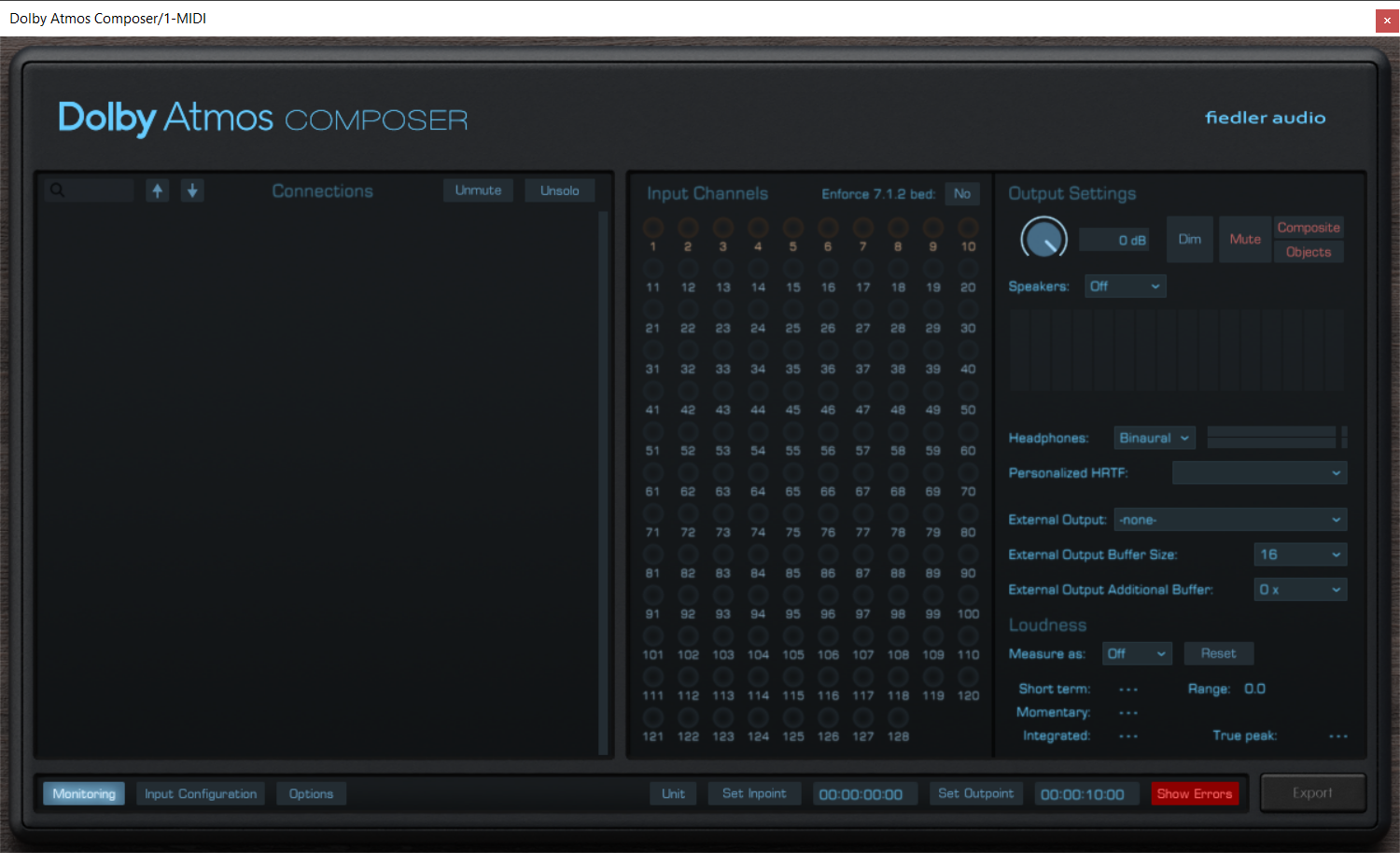Viewport: 1400px width, 853px height.
Task: Click the Connections list scrollbar
Action: [x=603, y=482]
